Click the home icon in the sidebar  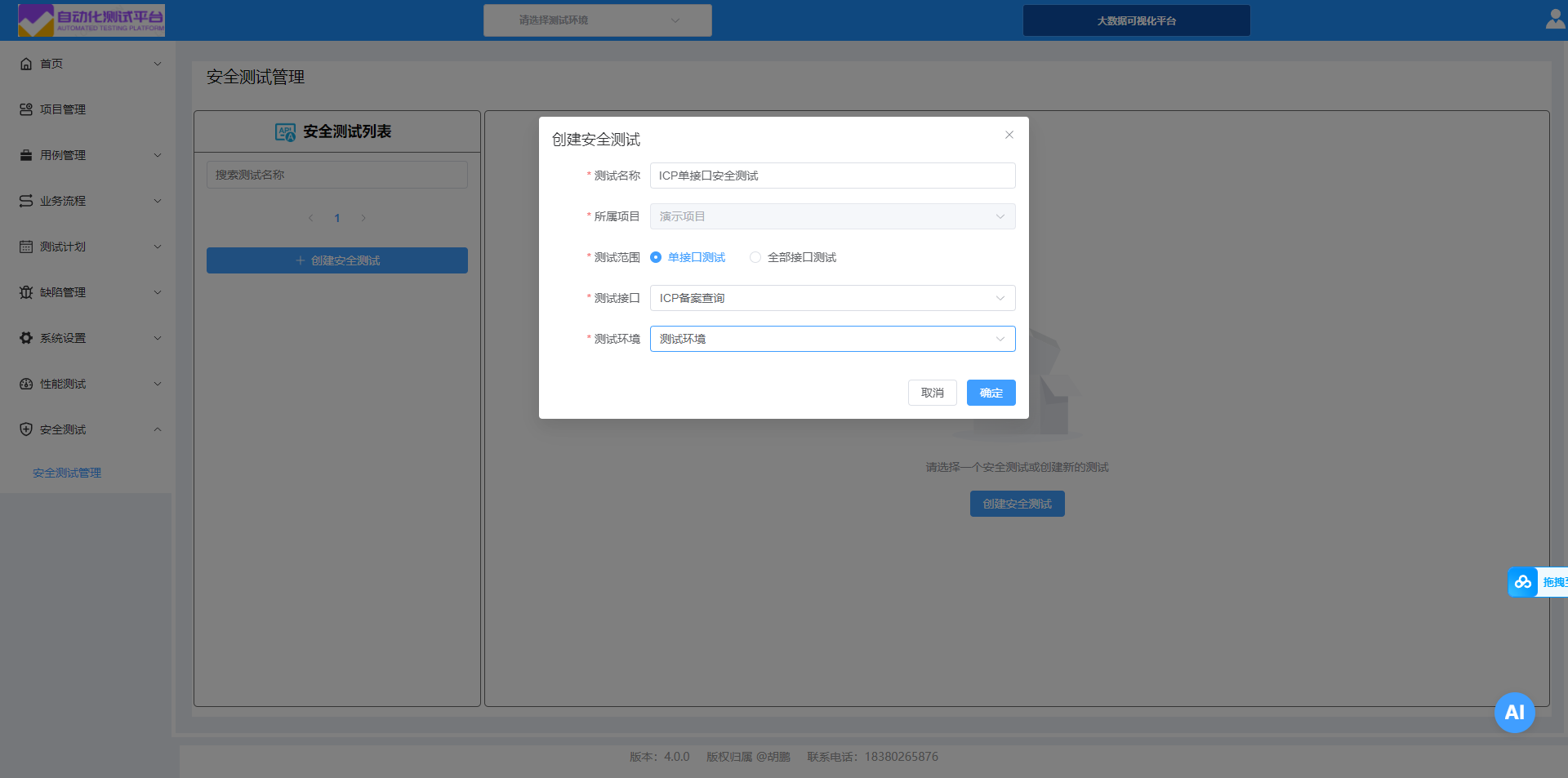[x=26, y=64]
